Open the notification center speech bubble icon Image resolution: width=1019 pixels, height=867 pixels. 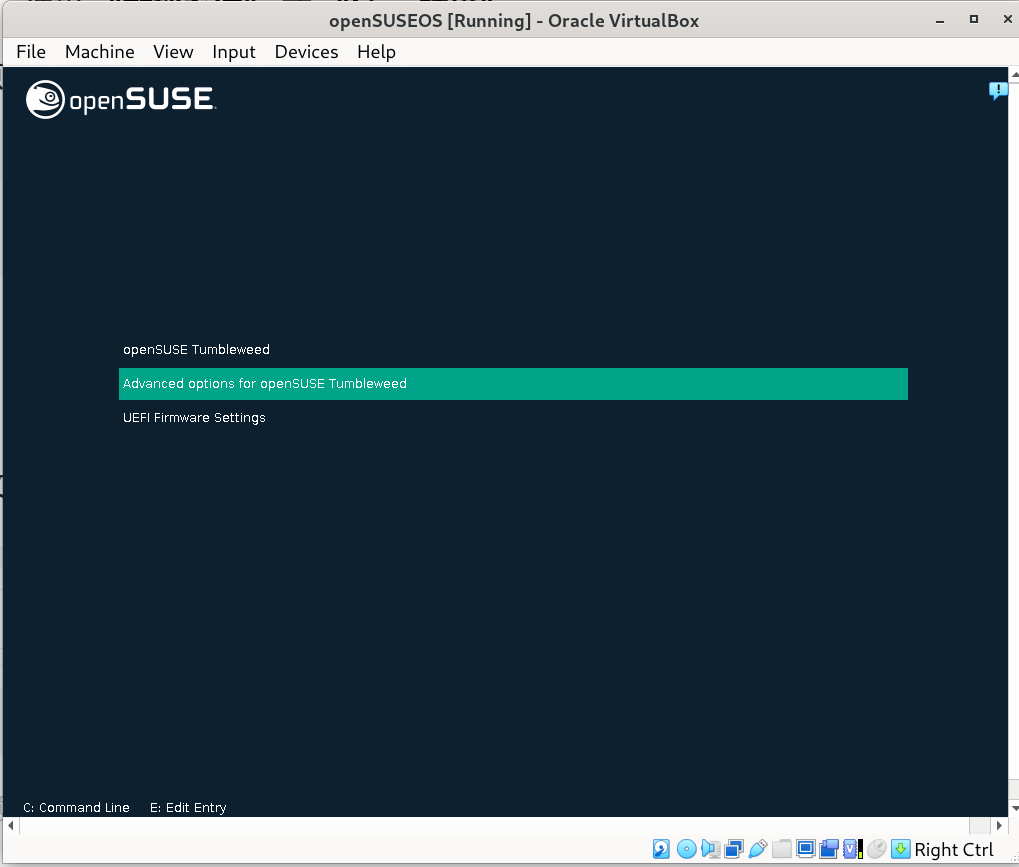[998, 90]
